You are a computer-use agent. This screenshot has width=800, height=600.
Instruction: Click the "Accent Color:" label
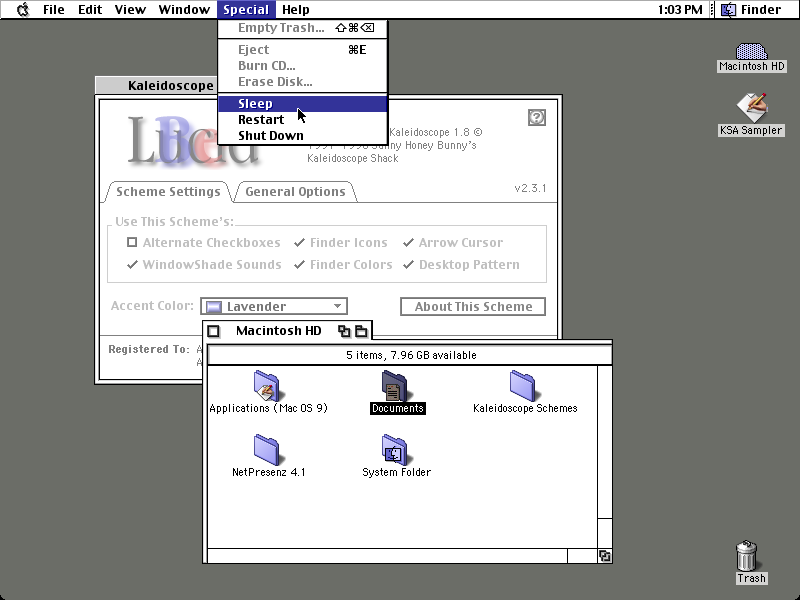click(153, 306)
